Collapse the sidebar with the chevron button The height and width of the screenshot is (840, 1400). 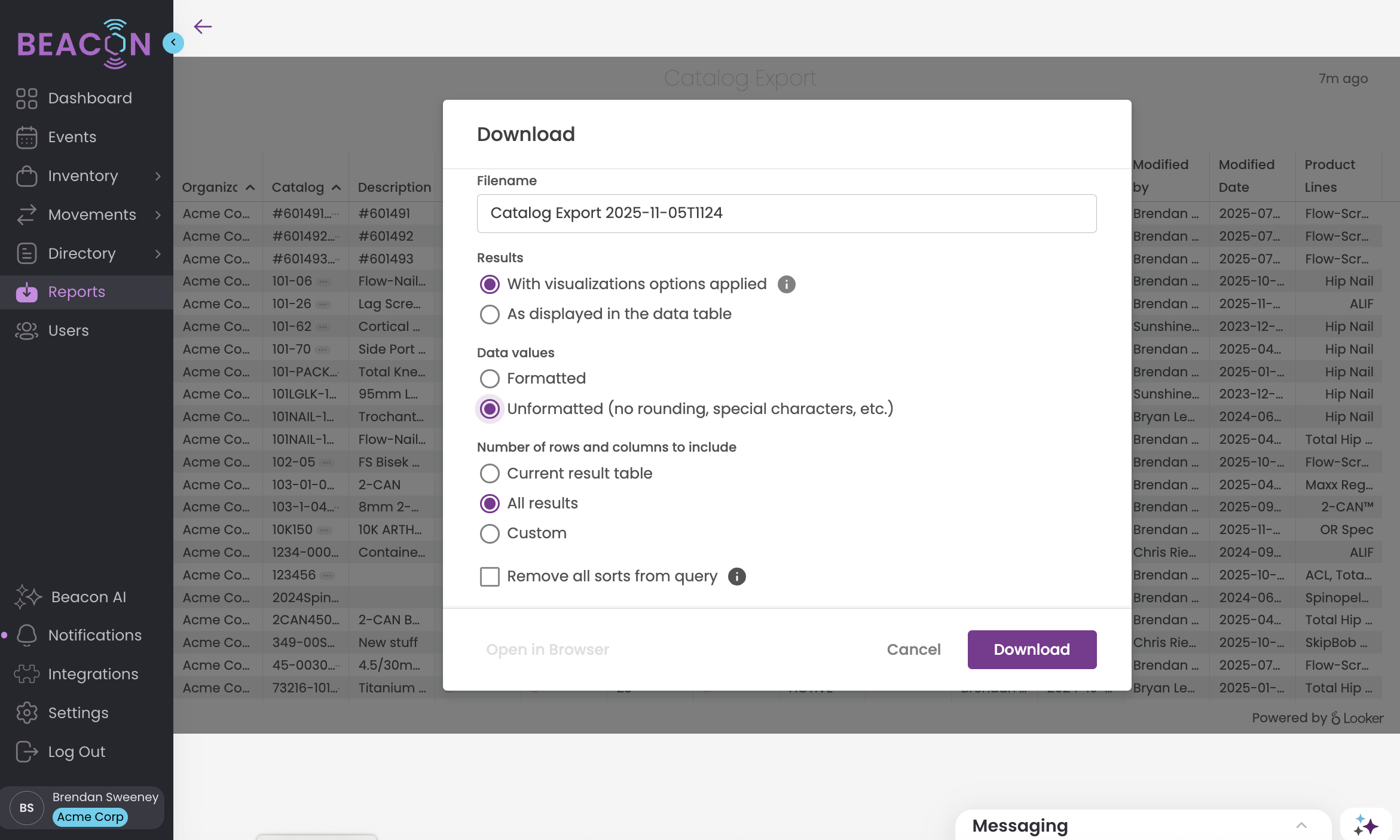[173, 42]
